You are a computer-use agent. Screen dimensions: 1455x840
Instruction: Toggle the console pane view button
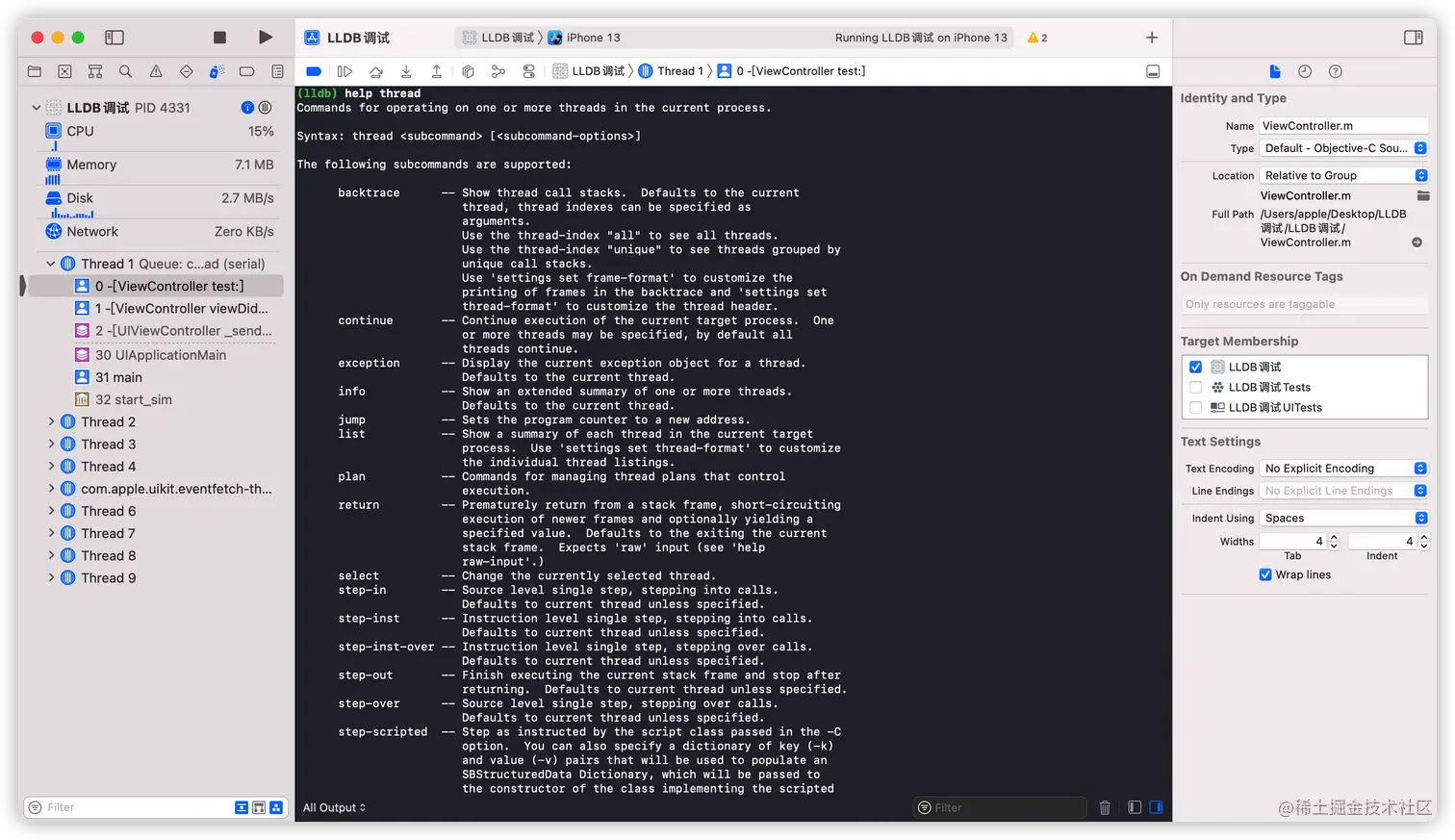point(1156,807)
